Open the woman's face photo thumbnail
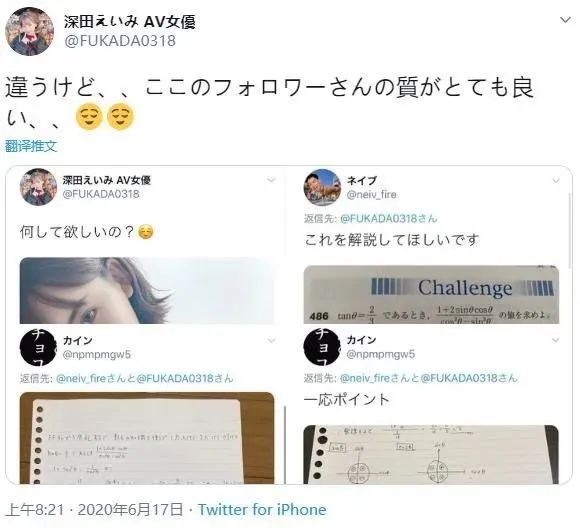Image resolution: width=580 pixels, height=528 pixels. (x=147, y=290)
